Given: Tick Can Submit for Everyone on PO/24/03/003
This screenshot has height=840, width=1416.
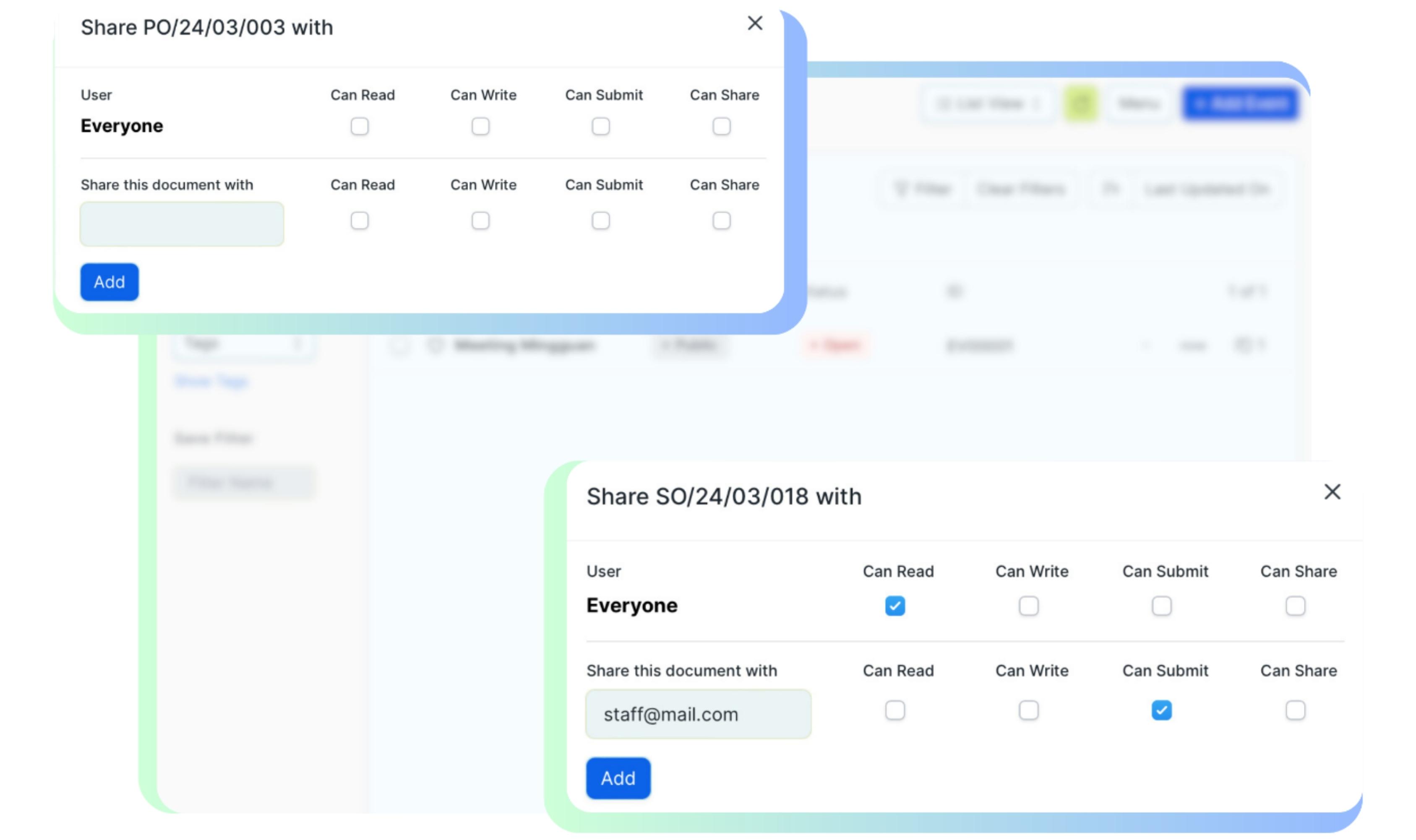Looking at the screenshot, I should (x=601, y=126).
